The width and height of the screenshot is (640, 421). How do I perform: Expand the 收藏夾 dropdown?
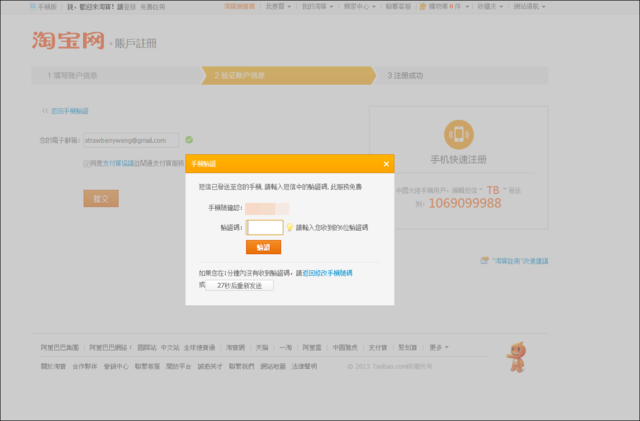click(490, 7)
